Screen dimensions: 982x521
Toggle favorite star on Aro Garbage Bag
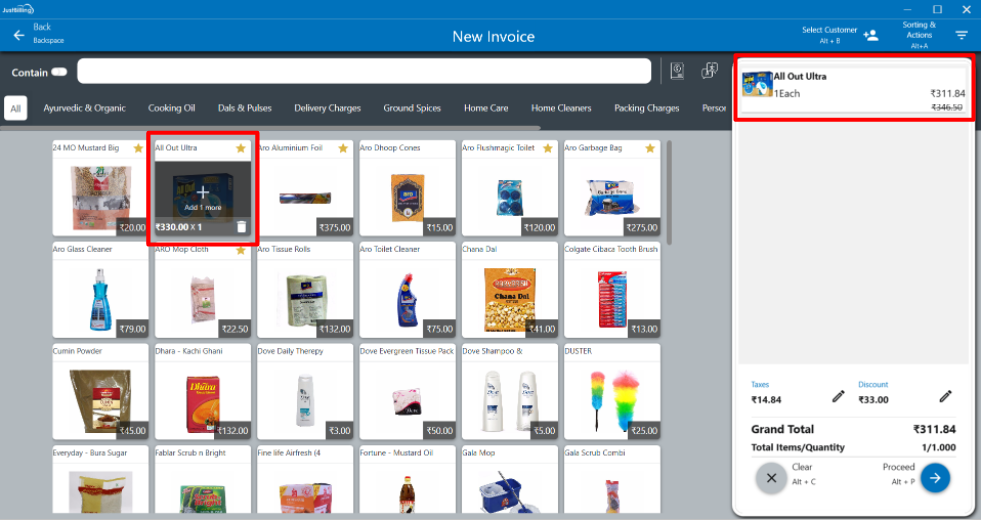coord(650,148)
